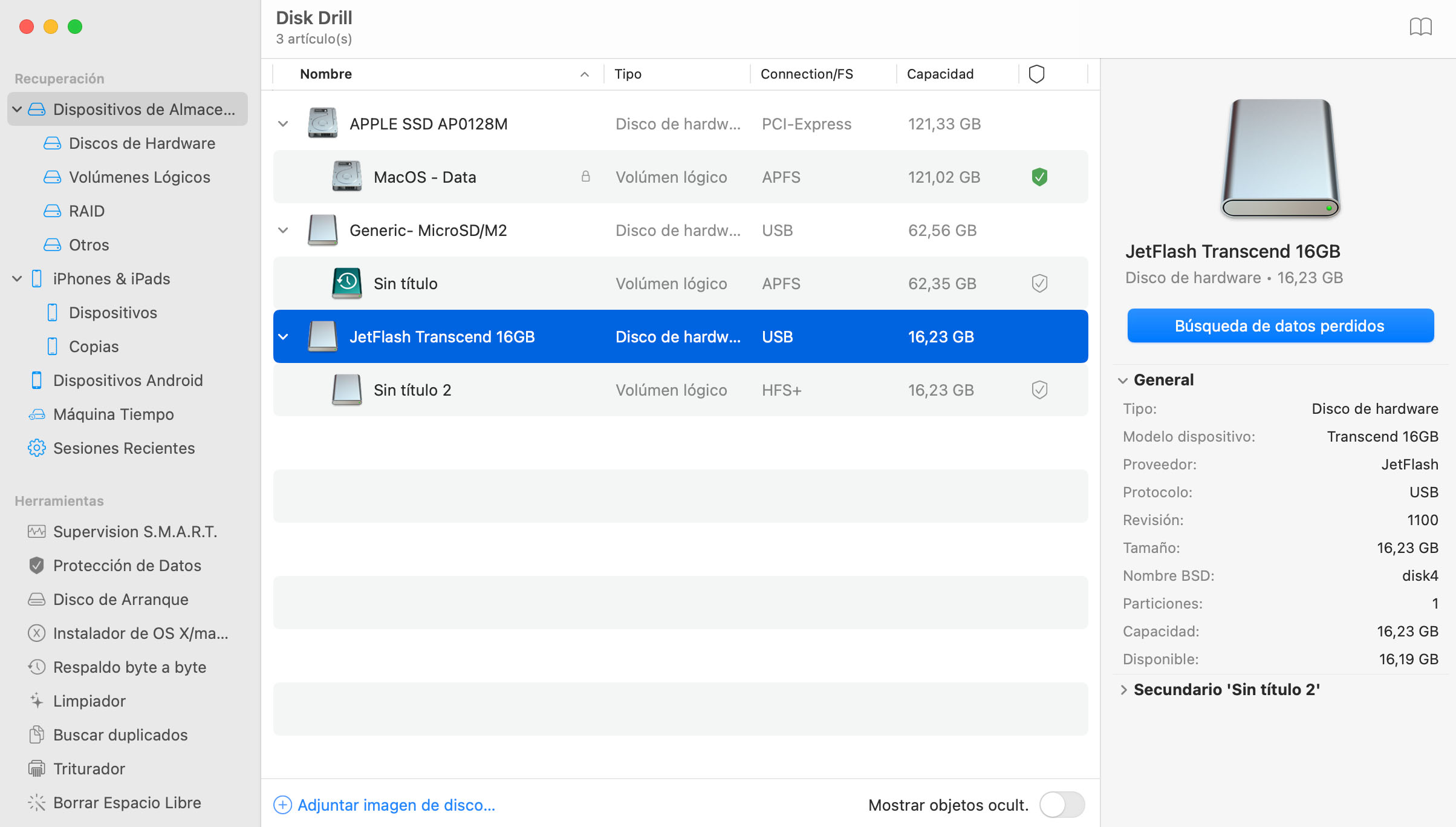Click the large JetFlash drive image
This screenshot has height=827, width=1456.
pos(1280,159)
